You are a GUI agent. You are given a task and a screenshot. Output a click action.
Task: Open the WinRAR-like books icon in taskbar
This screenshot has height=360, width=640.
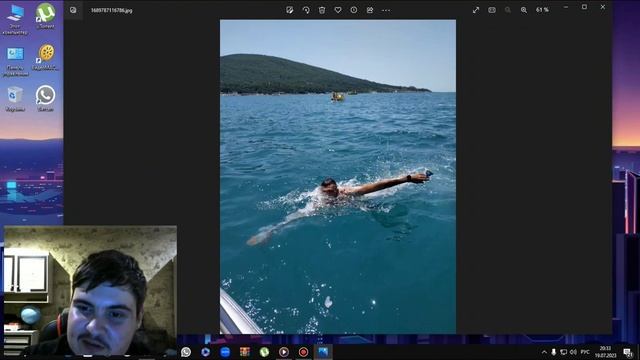pyautogui.click(x=244, y=352)
